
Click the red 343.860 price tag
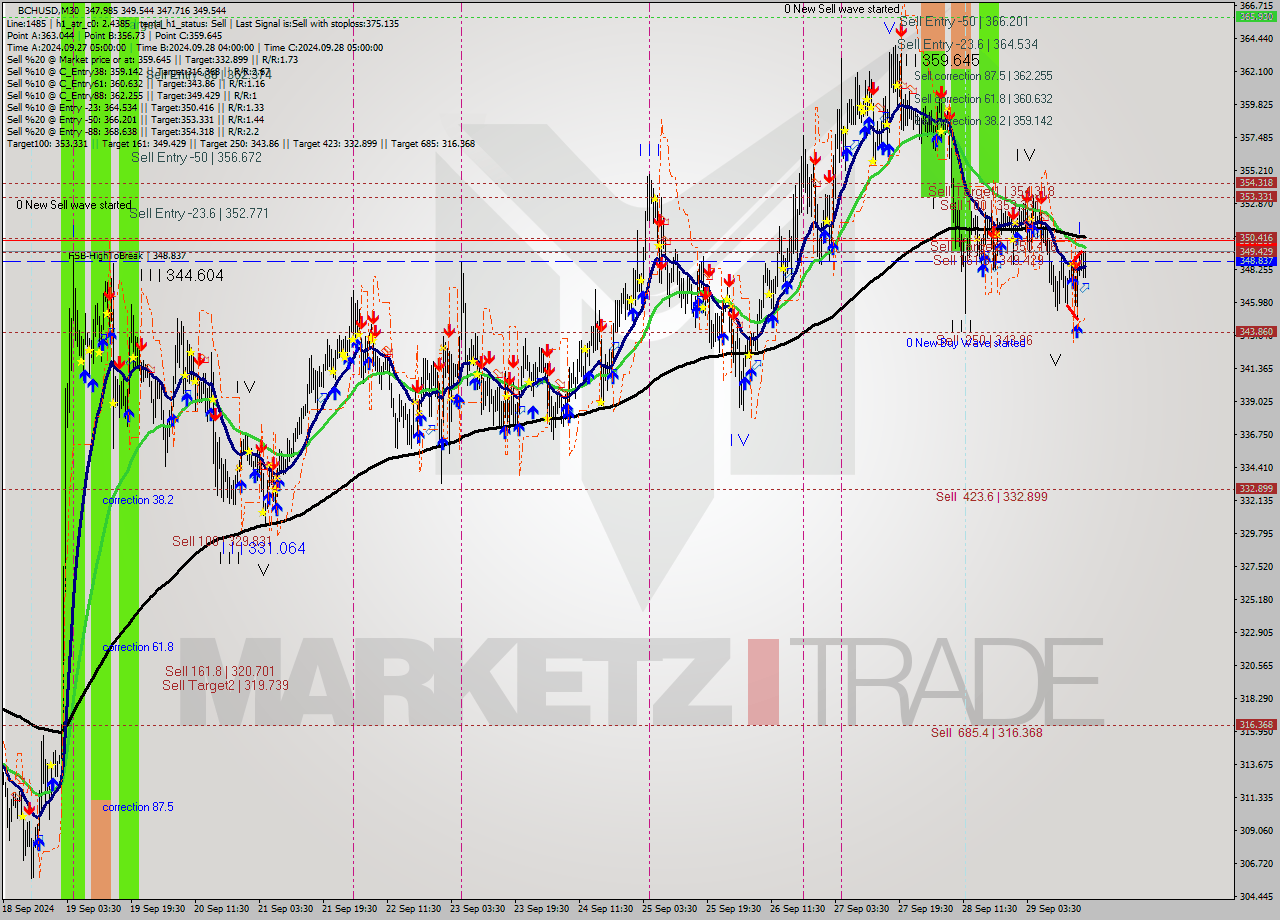(1257, 332)
